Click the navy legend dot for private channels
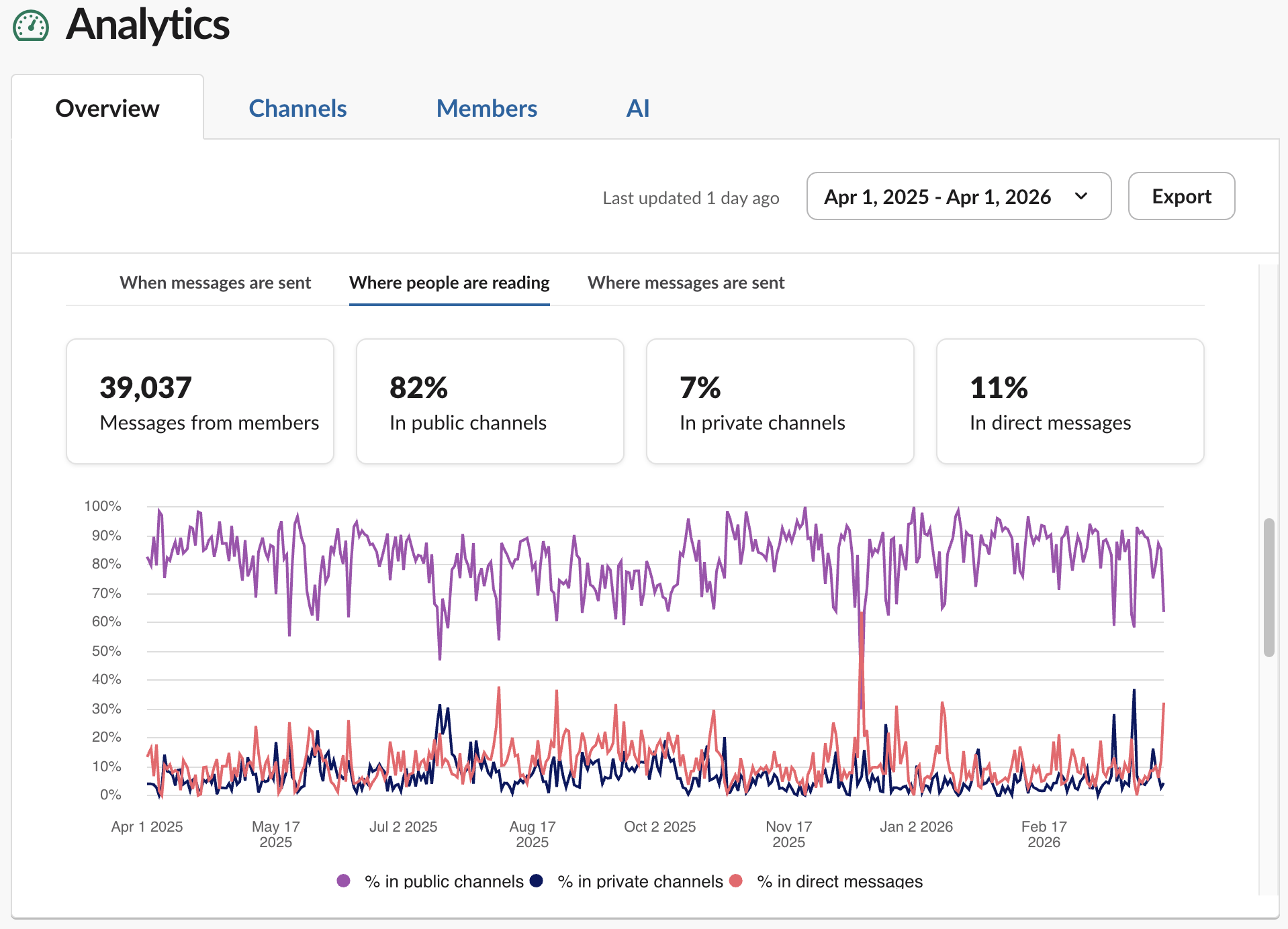 536,881
